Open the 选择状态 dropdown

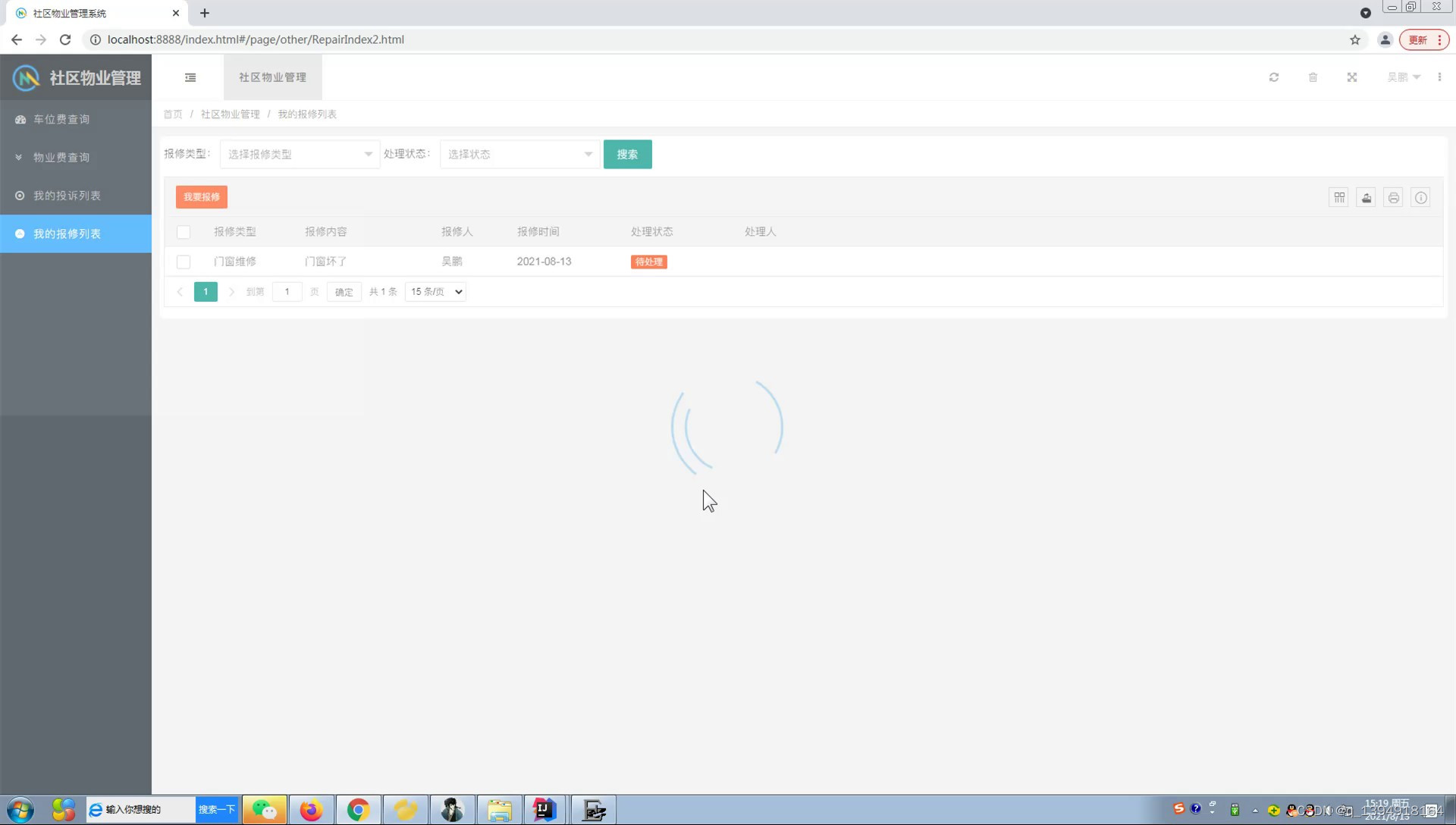(519, 154)
